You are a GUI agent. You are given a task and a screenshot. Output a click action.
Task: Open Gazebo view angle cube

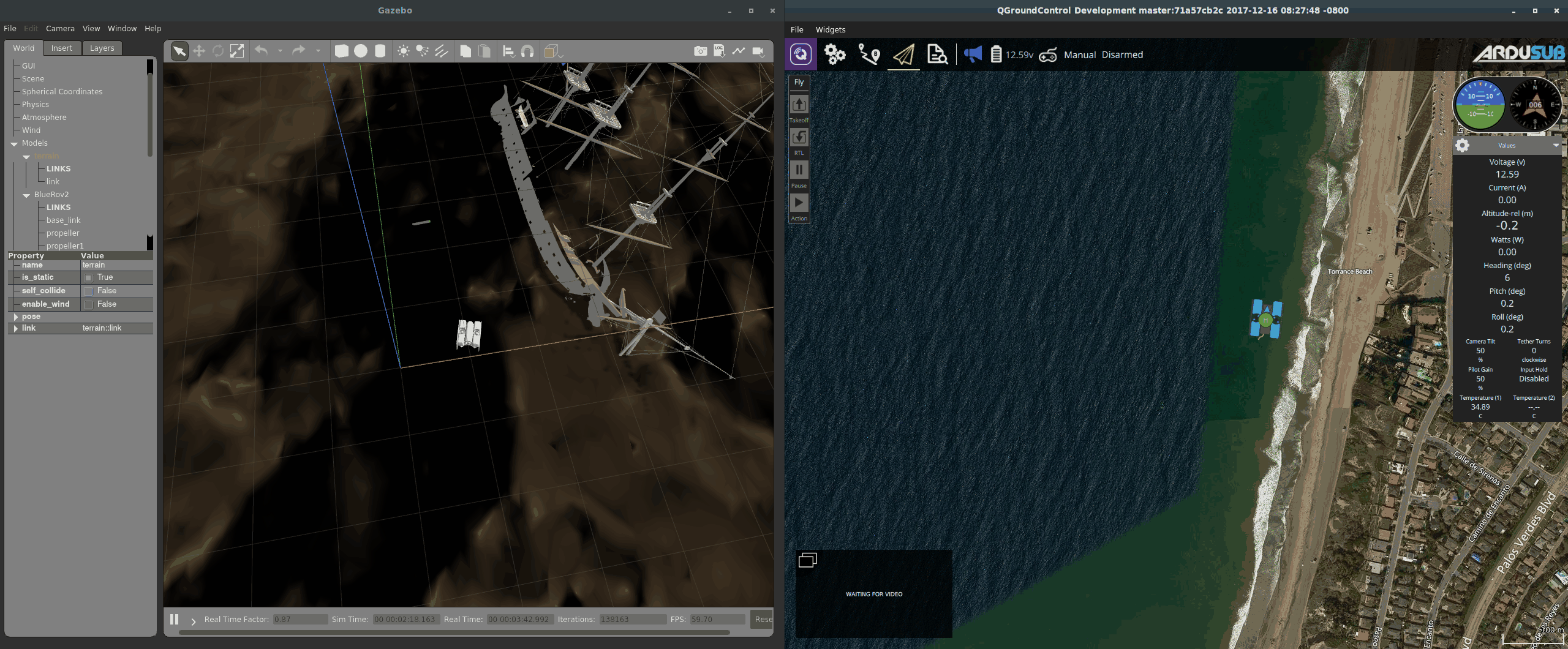pyautogui.click(x=551, y=51)
